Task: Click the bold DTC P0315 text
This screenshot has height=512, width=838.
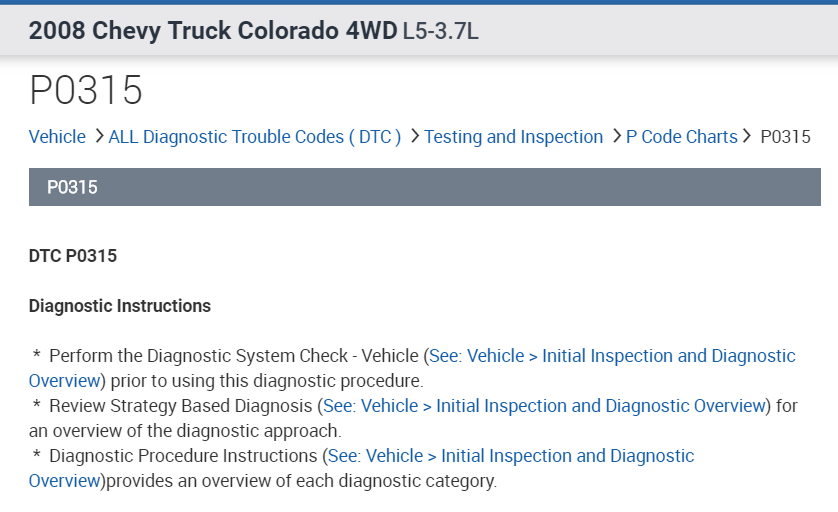Action: (73, 256)
